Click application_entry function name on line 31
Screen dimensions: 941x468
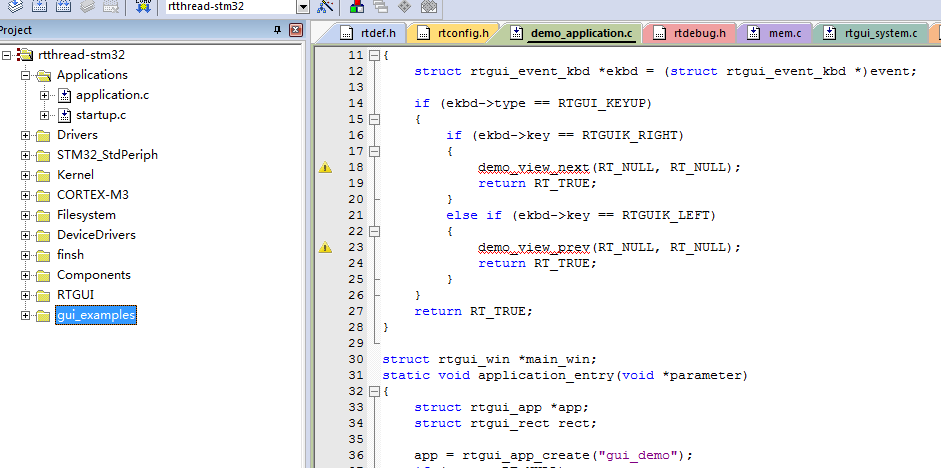click(x=546, y=375)
